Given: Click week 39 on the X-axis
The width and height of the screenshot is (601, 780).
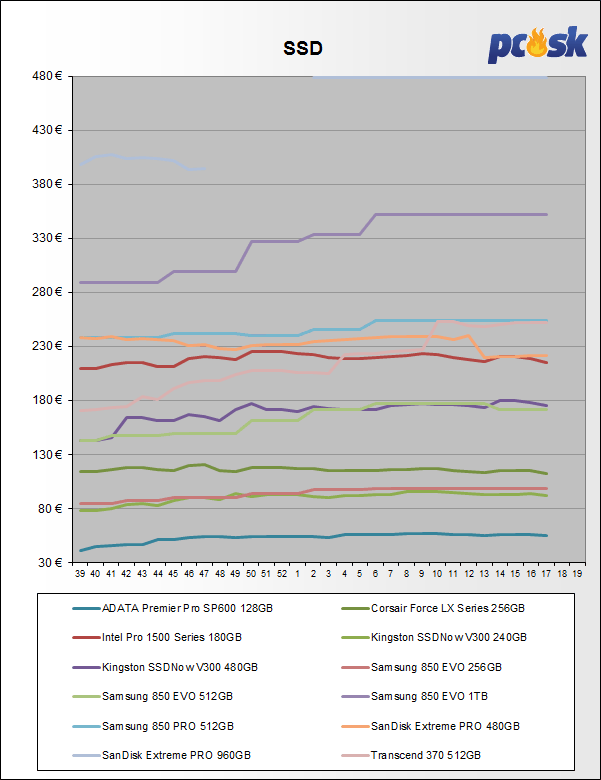Looking at the screenshot, I should [x=80, y=575].
